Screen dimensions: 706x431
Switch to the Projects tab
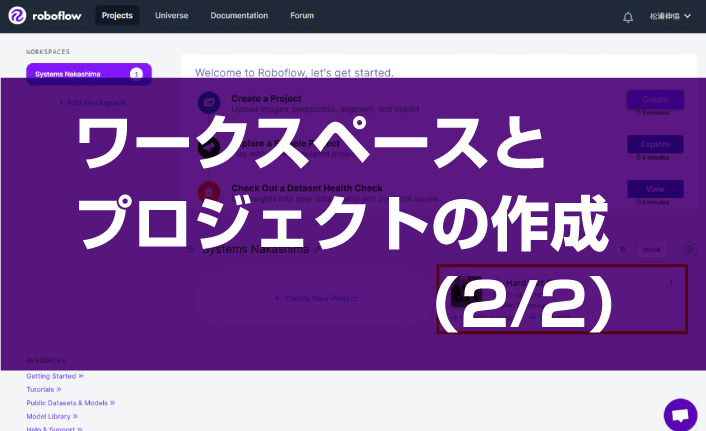click(117, 16)
